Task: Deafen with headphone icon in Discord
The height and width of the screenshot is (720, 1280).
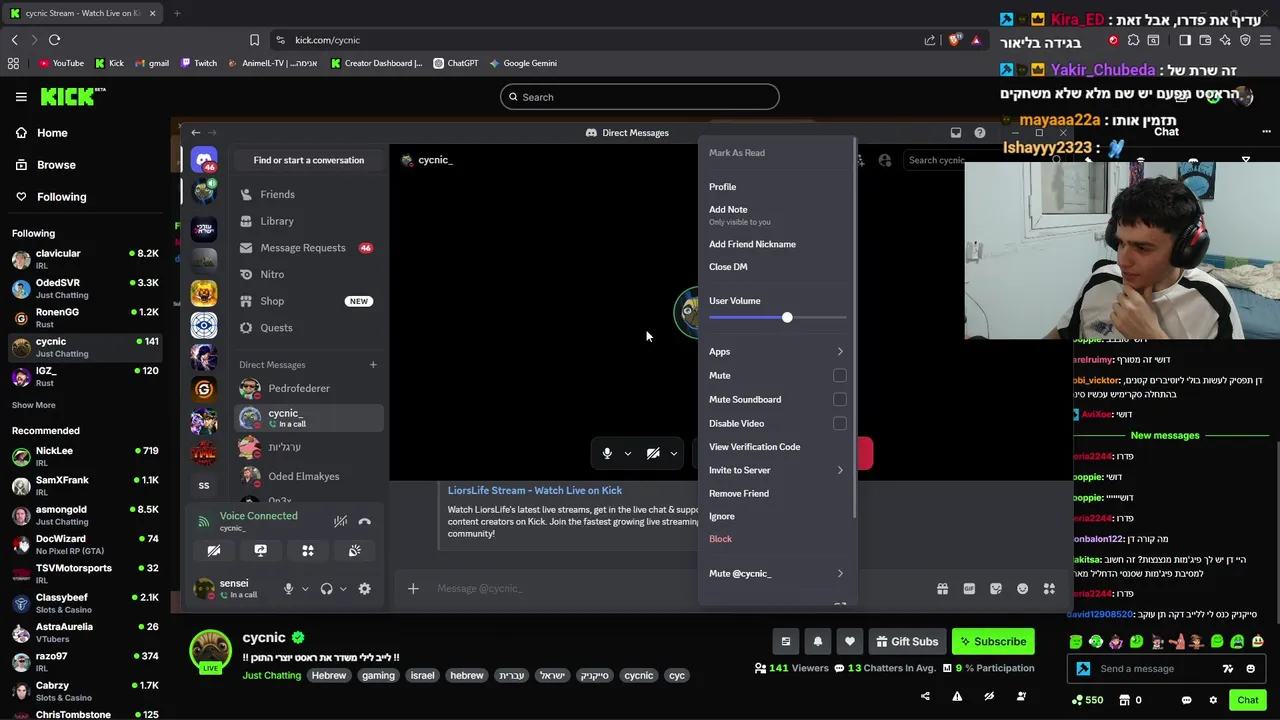Action: coord(326,589)
